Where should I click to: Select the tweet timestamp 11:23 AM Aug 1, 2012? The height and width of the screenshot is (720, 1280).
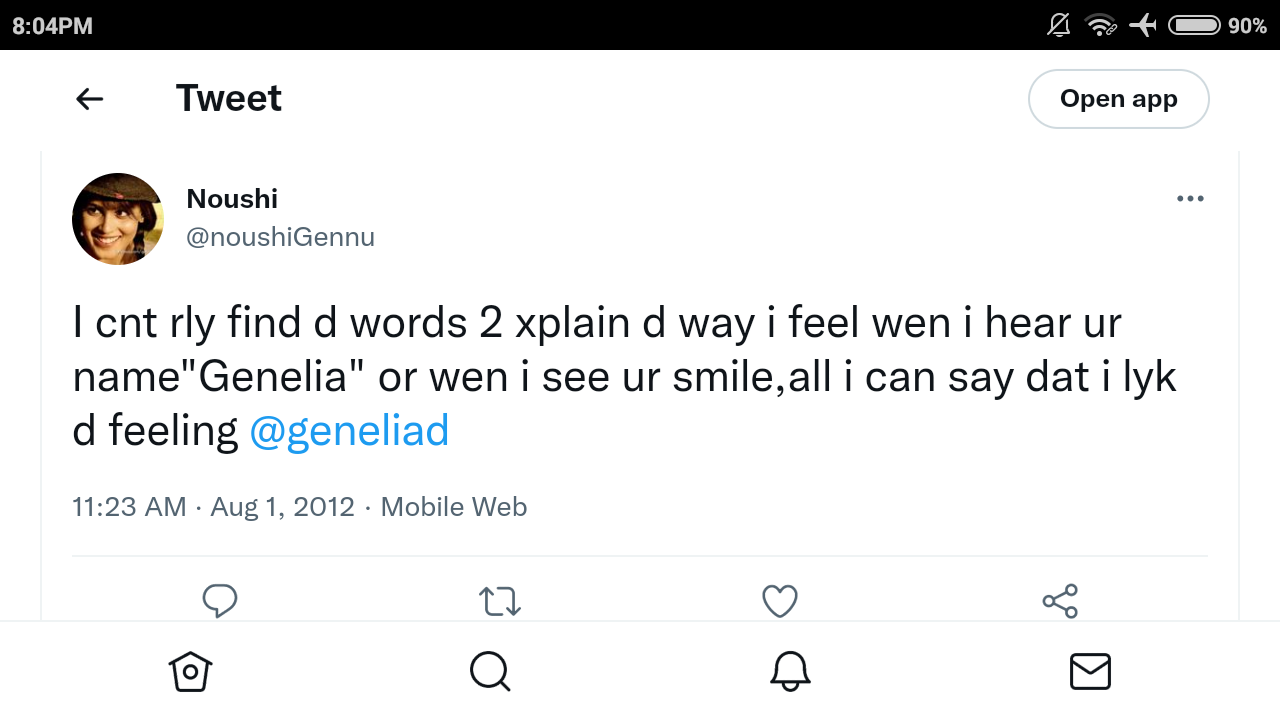[214, 507]
